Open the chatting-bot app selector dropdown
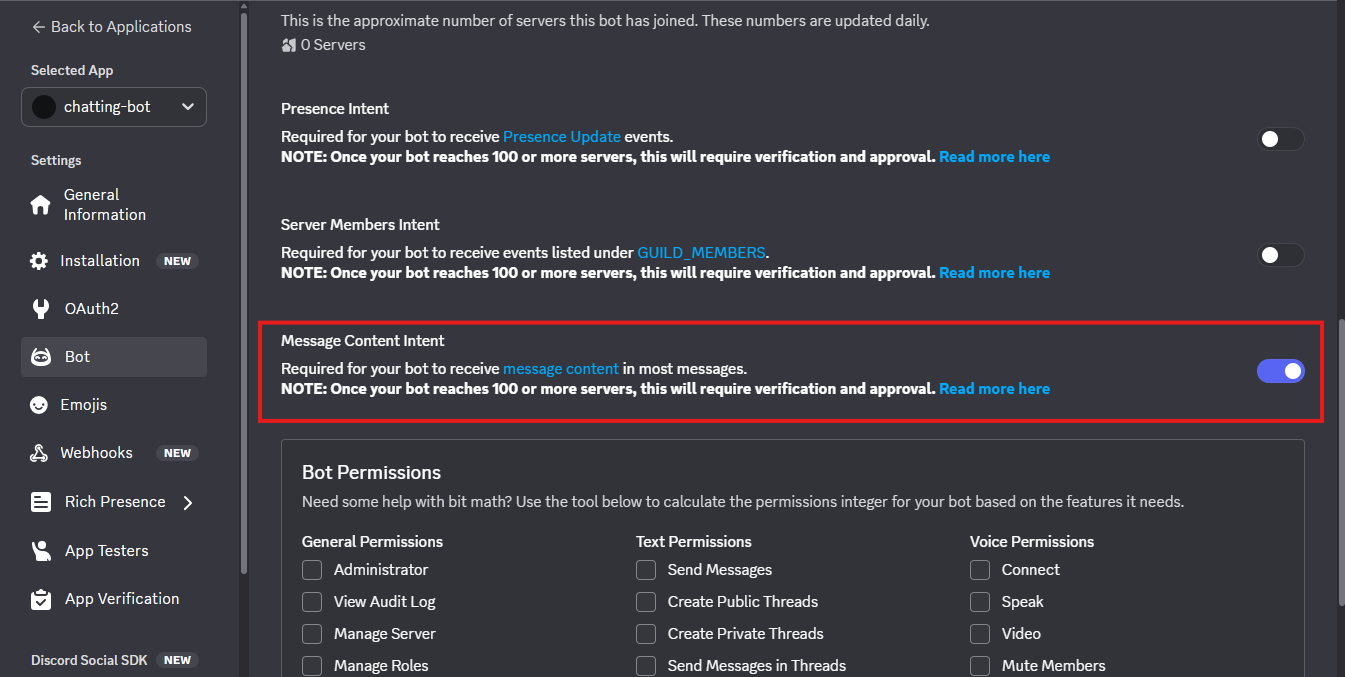 pyautogui.click(x=114, y=107)
